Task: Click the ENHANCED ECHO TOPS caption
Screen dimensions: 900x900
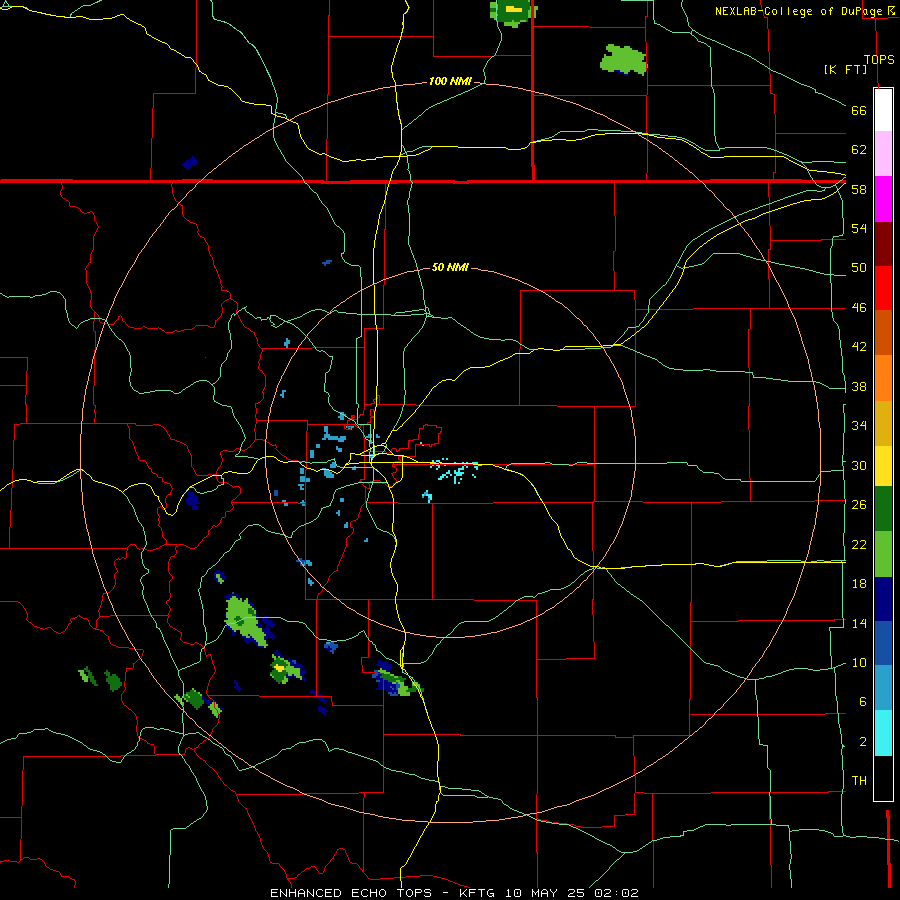Action: (x=354, y=893)
